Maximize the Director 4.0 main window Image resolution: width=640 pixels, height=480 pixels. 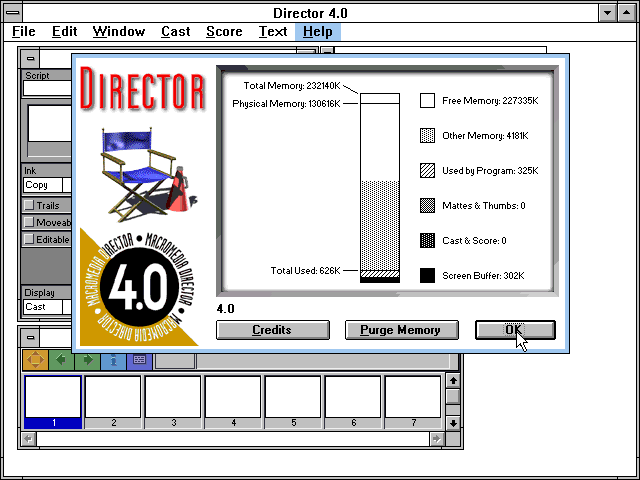[x=627, y=13]
